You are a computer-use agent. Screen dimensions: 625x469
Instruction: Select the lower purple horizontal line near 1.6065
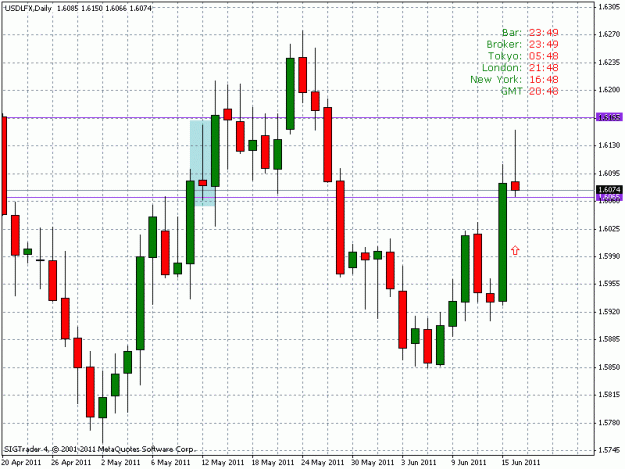[297, 197]
